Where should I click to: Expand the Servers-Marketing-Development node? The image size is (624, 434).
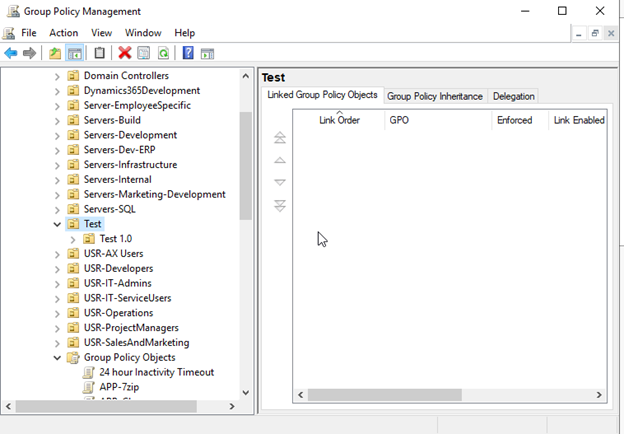[57, 195]
